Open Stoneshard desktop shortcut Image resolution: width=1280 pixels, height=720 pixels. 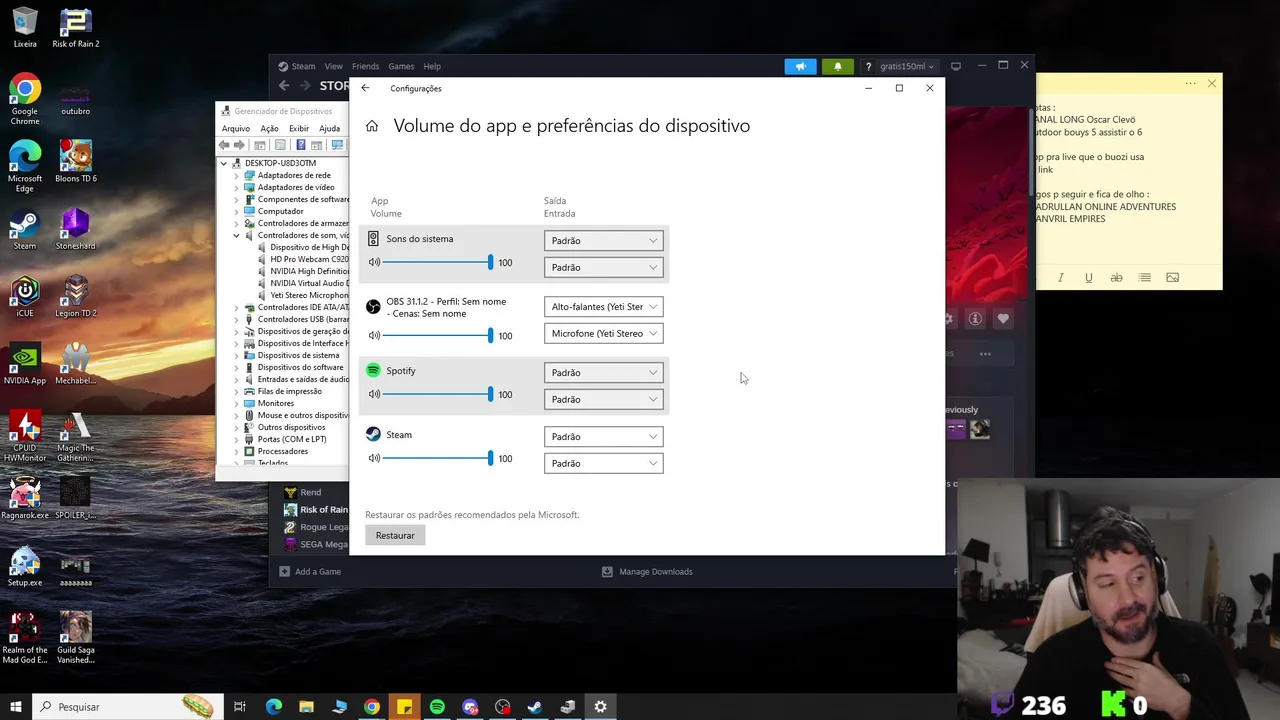(76, 230)
